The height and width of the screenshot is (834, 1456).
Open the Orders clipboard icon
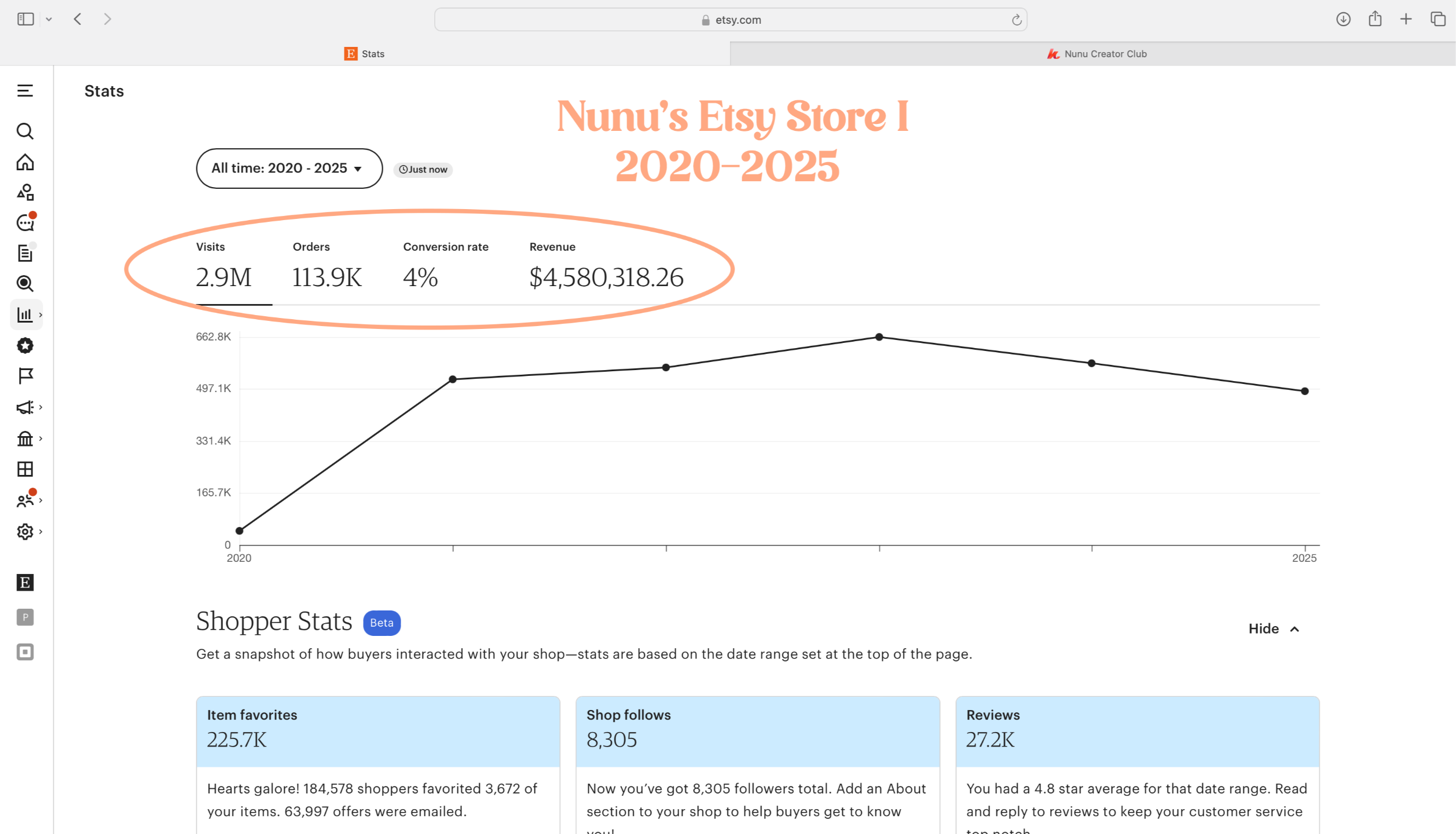click(25, 253)
